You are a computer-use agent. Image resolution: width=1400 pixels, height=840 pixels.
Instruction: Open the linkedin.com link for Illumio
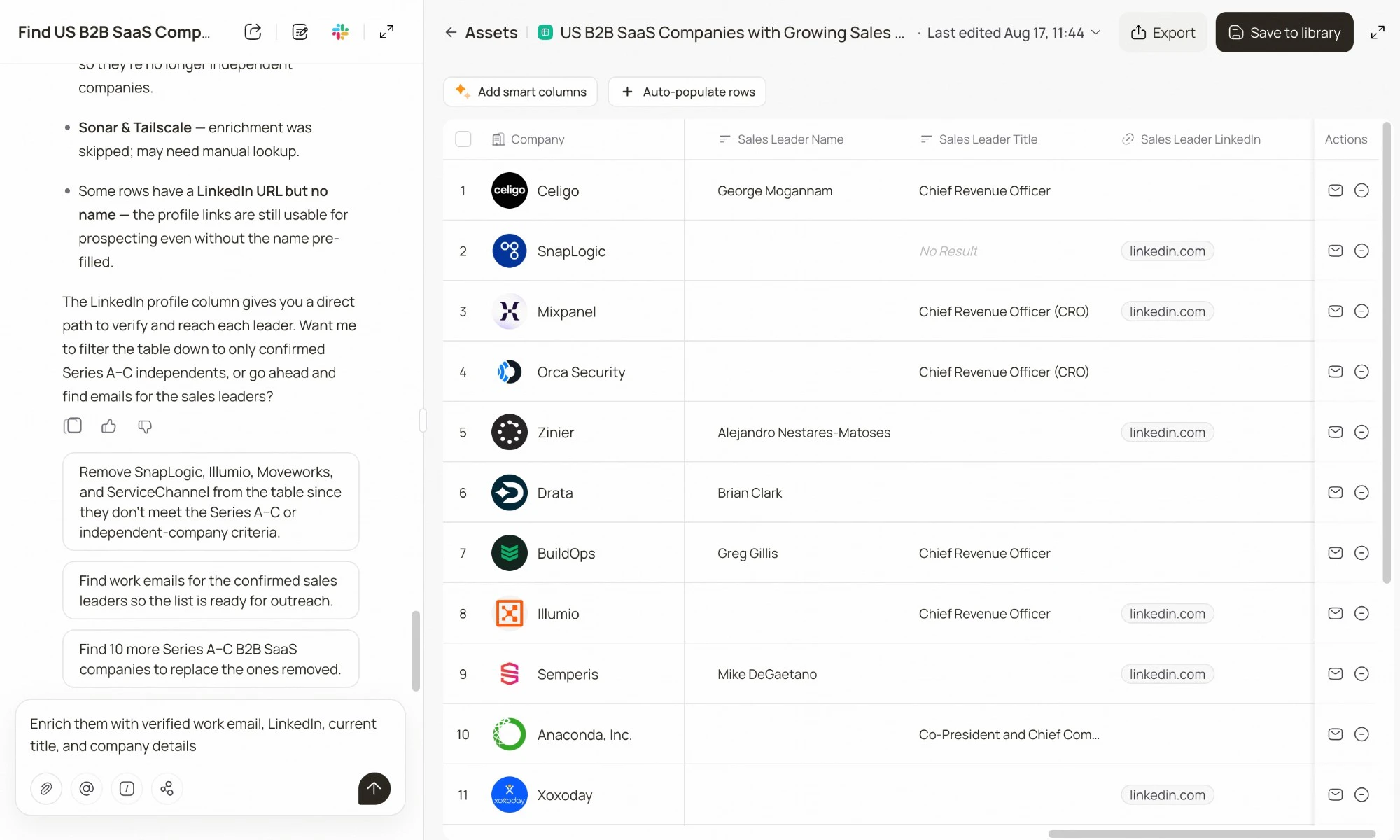click(x=1167, y=614)
